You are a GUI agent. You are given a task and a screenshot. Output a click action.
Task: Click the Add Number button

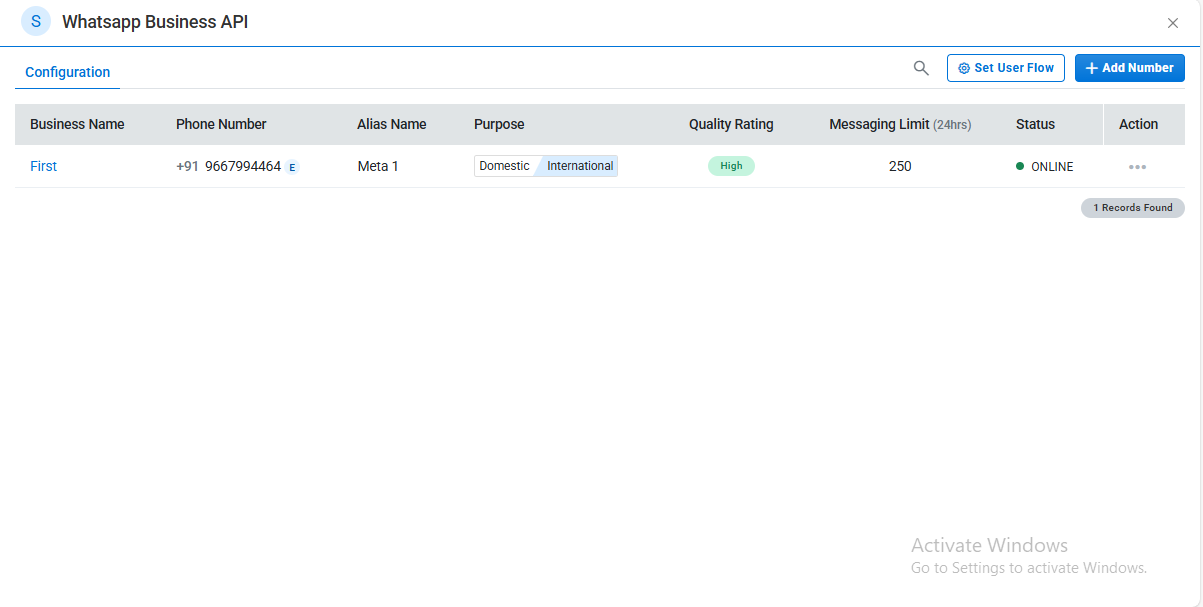click(x=1129, y=68)
